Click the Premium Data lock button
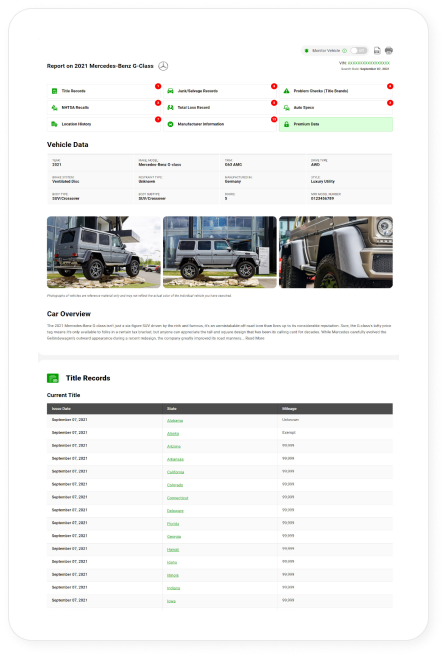The height and width of the screenshot is (657, 445). [336, 124]
